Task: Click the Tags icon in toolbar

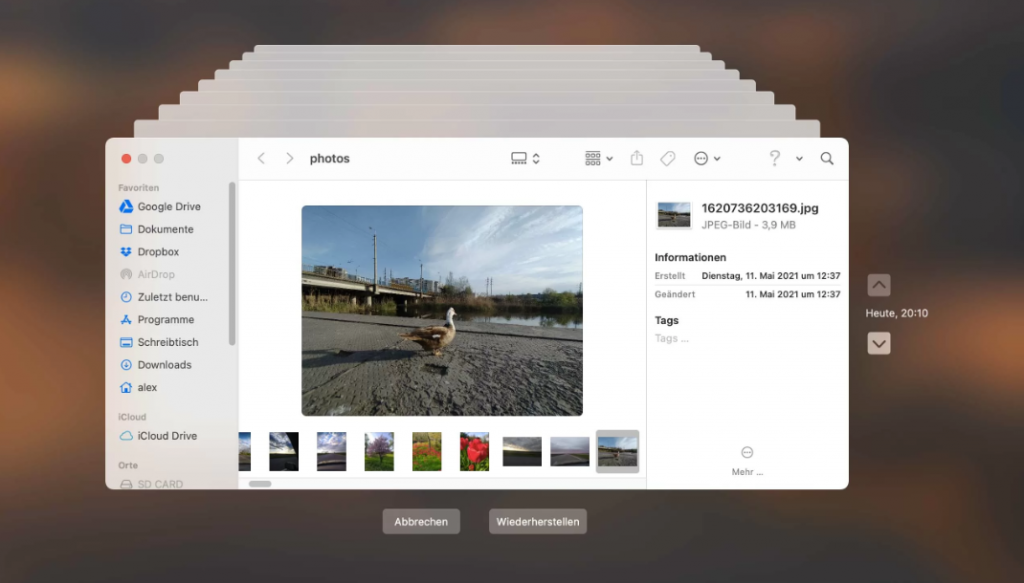Action: coord(668,158)
